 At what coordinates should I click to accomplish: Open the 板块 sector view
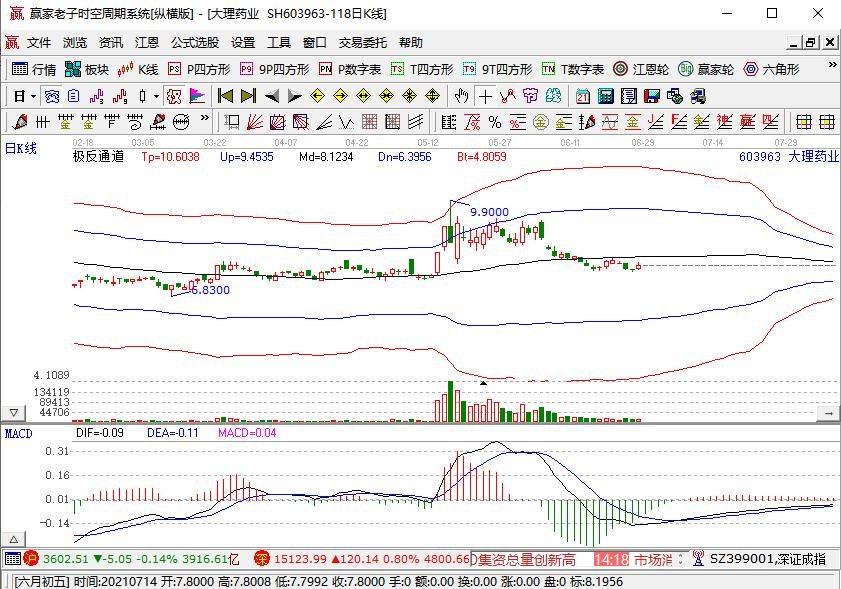pos(86,69)
